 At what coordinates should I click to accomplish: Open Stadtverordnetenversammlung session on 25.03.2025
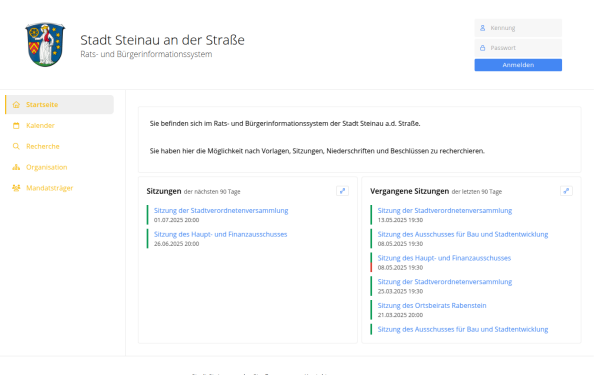(x=445, y=282)
